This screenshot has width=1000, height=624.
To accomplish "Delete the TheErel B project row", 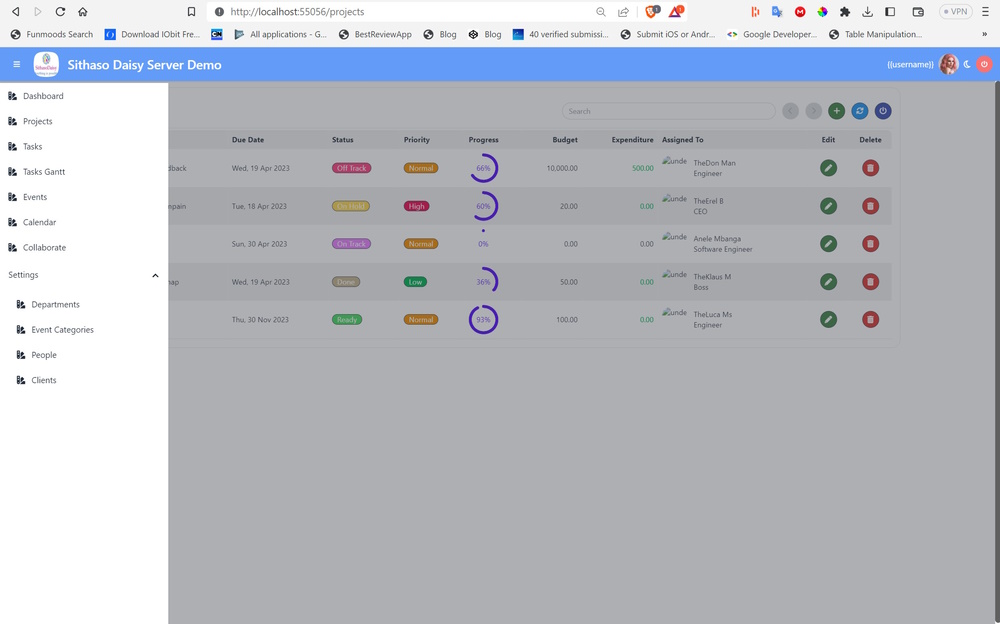I will click(871, 206).
